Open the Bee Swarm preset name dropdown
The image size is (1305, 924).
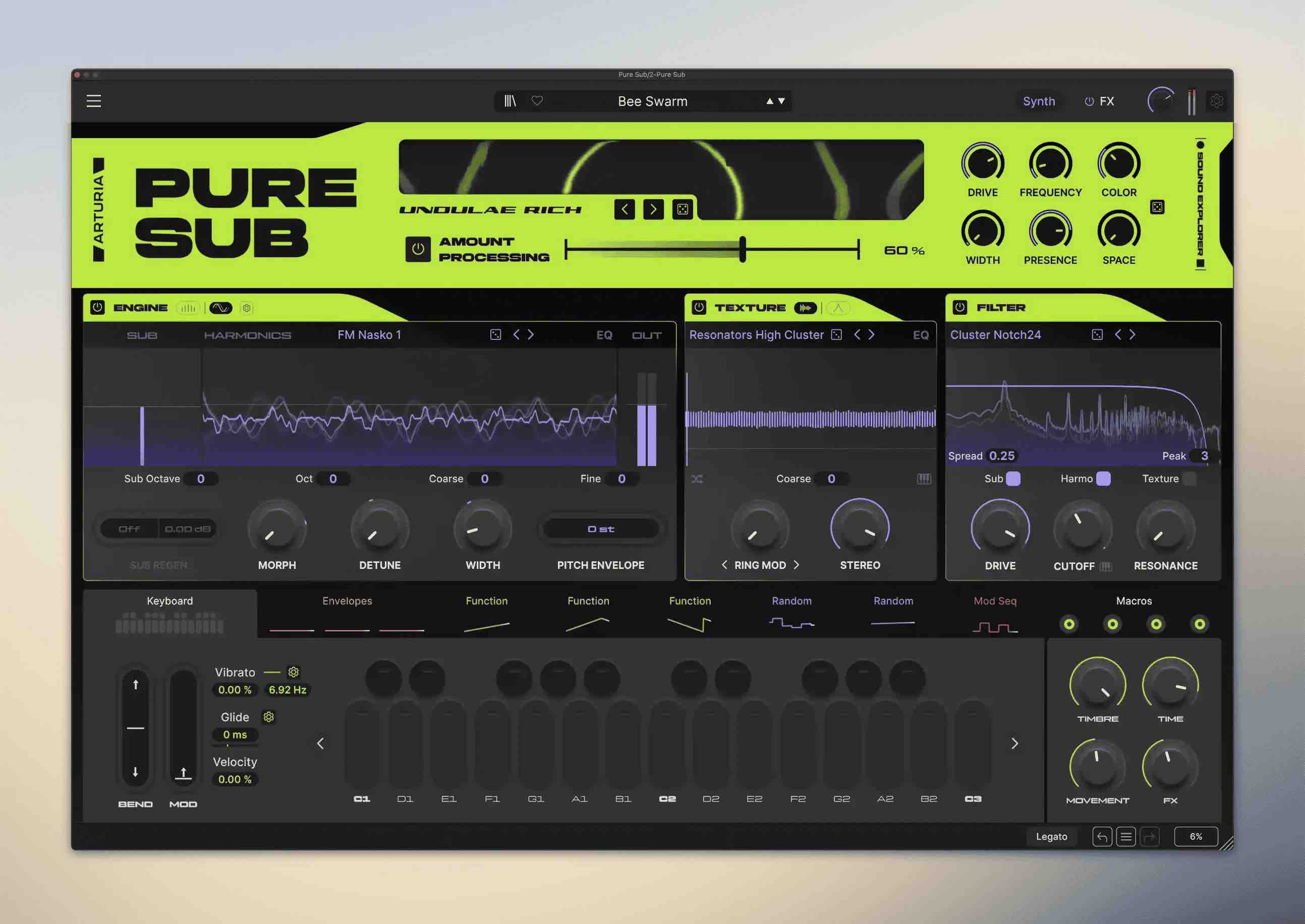point(653,101)
